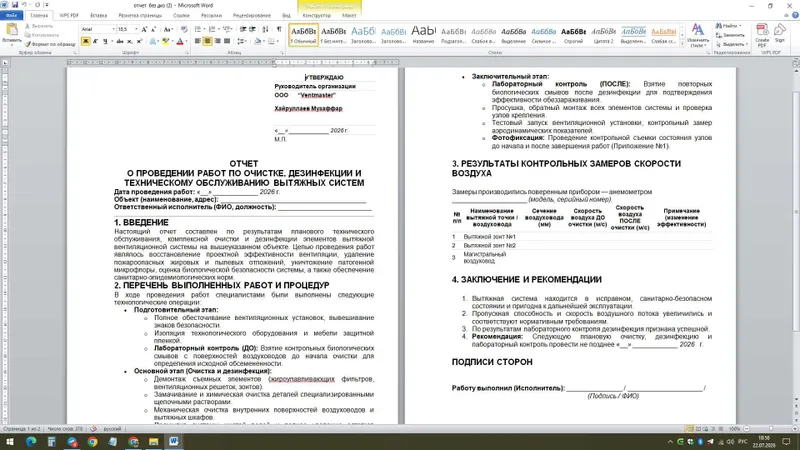Open the WPS PDF tab
This screenshot has height=450, width=800.
pos(69,16)
